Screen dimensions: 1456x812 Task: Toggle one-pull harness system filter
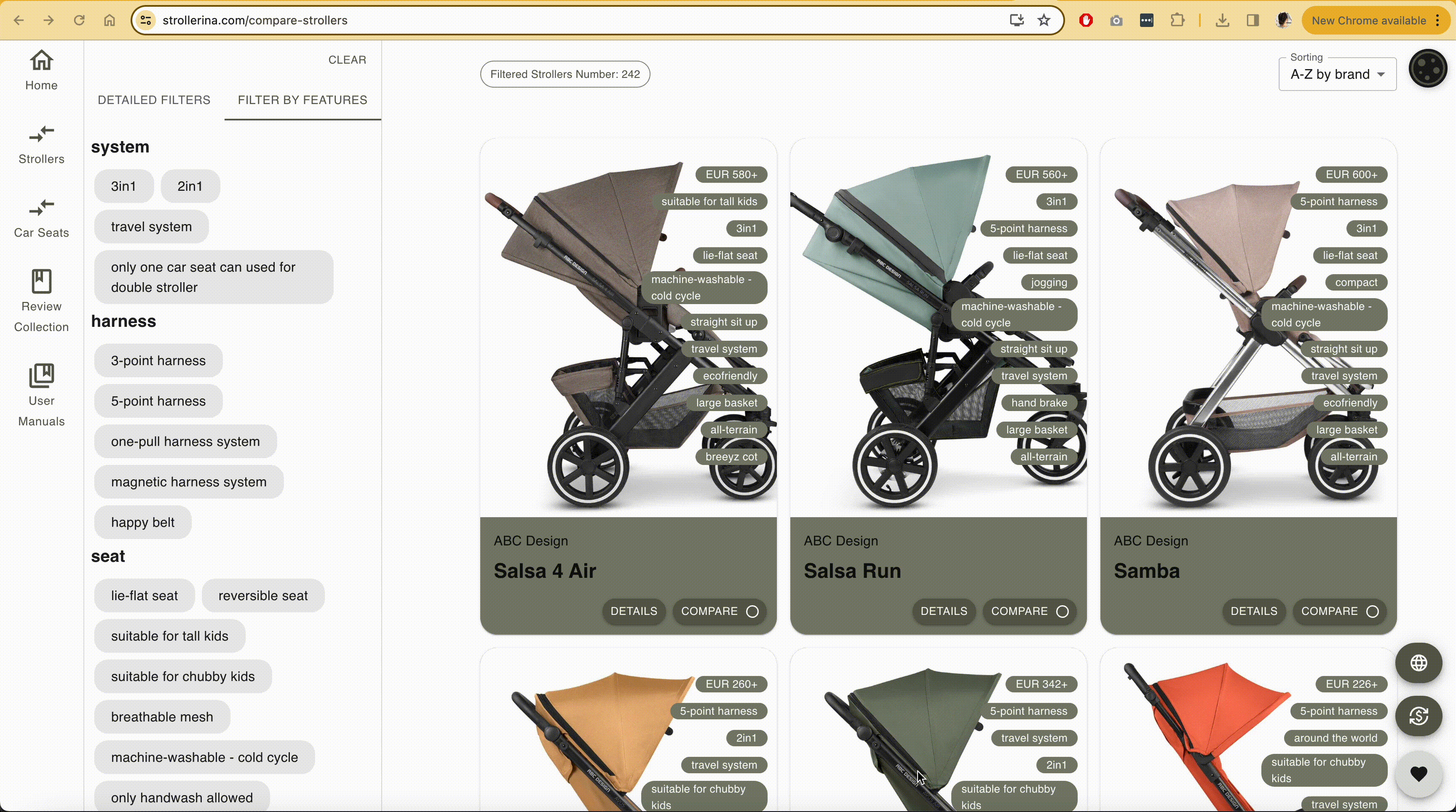pos(185,441)
